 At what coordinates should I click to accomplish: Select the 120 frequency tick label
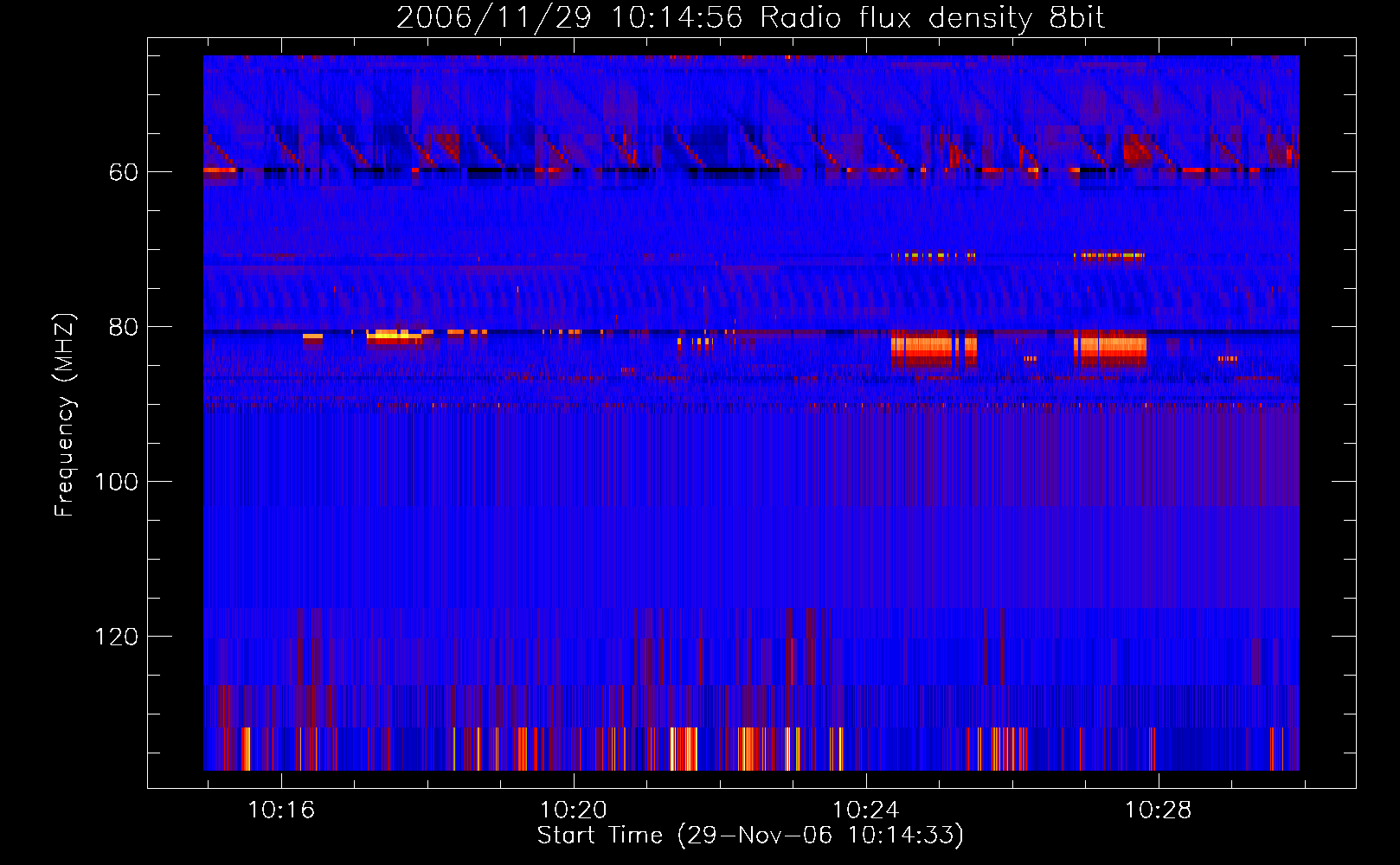tap(116, 637)
